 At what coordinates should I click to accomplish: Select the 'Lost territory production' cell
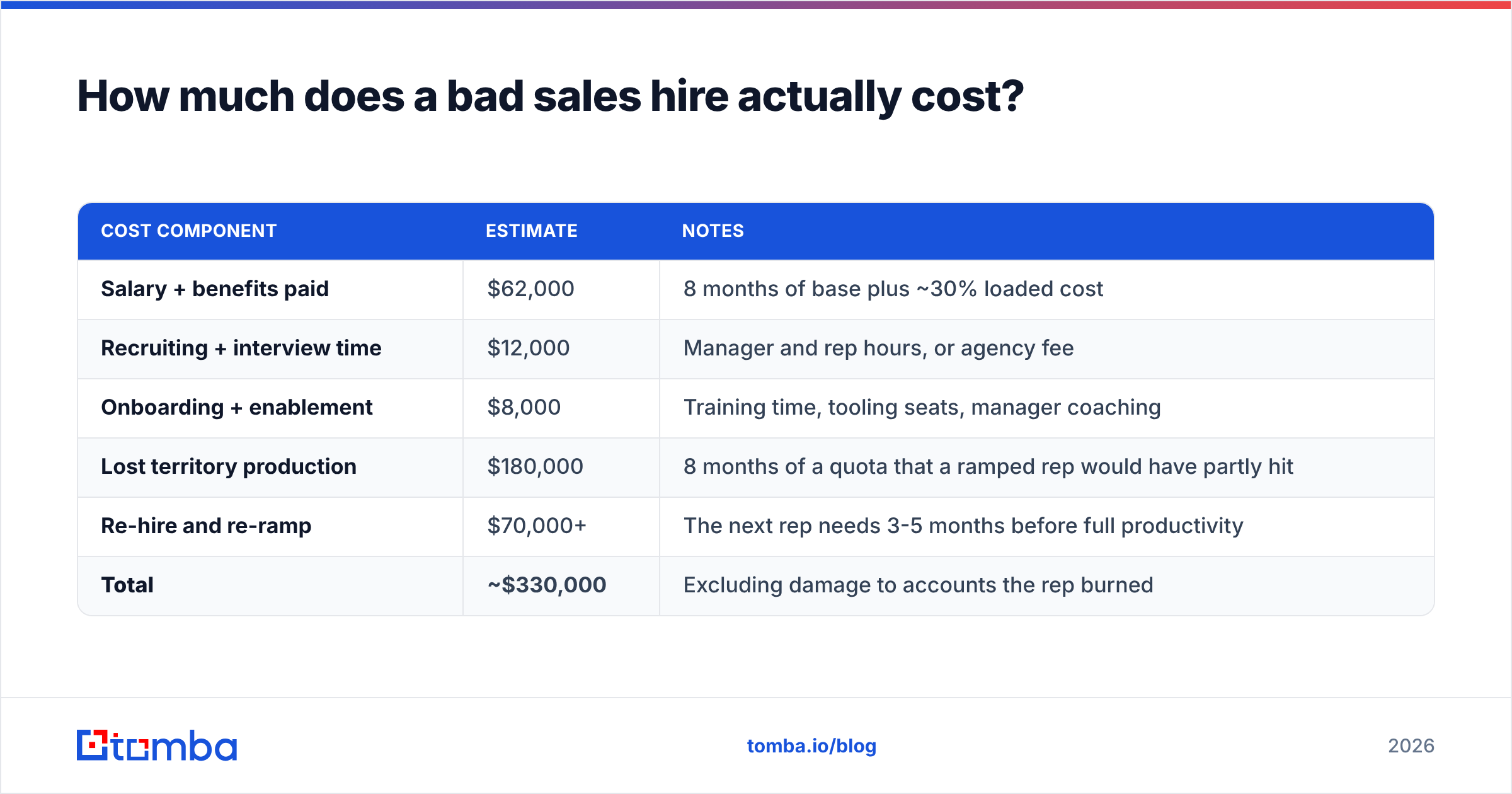[229, 466]
